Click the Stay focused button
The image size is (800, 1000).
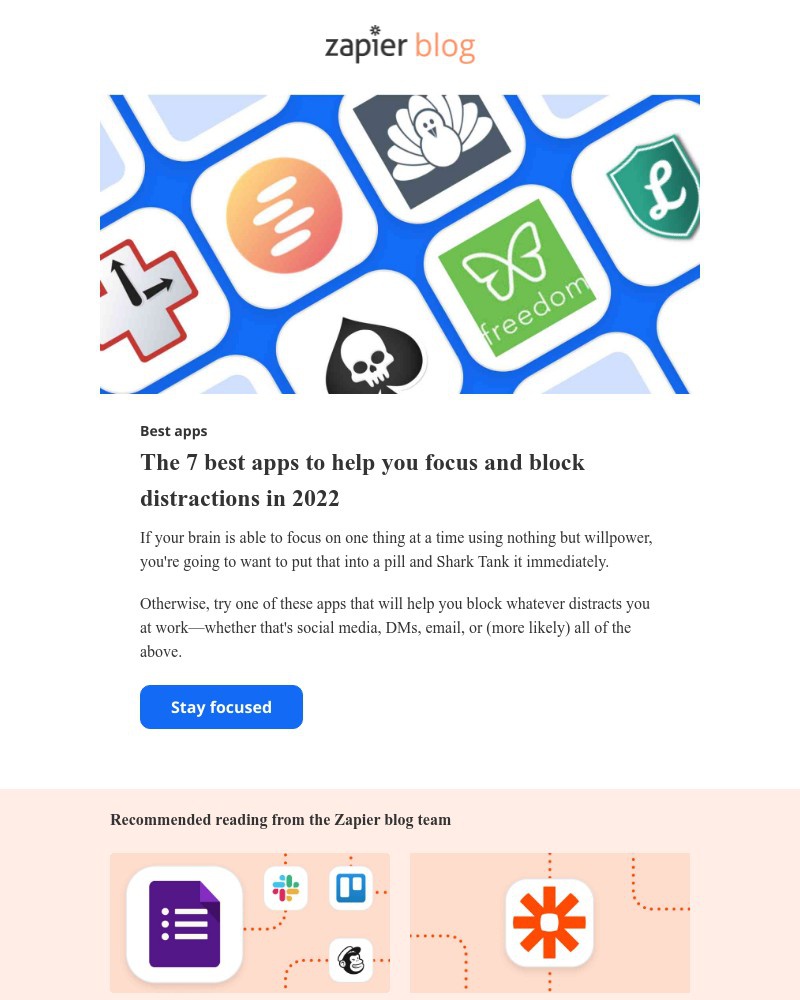[x=221, y=707]
